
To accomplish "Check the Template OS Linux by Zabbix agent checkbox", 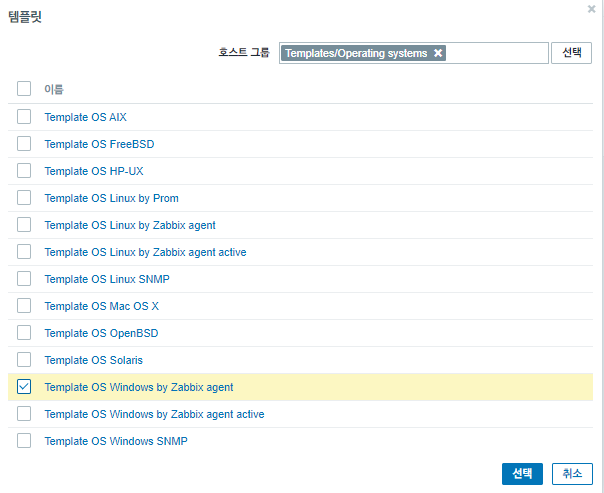I will point(24,225).
